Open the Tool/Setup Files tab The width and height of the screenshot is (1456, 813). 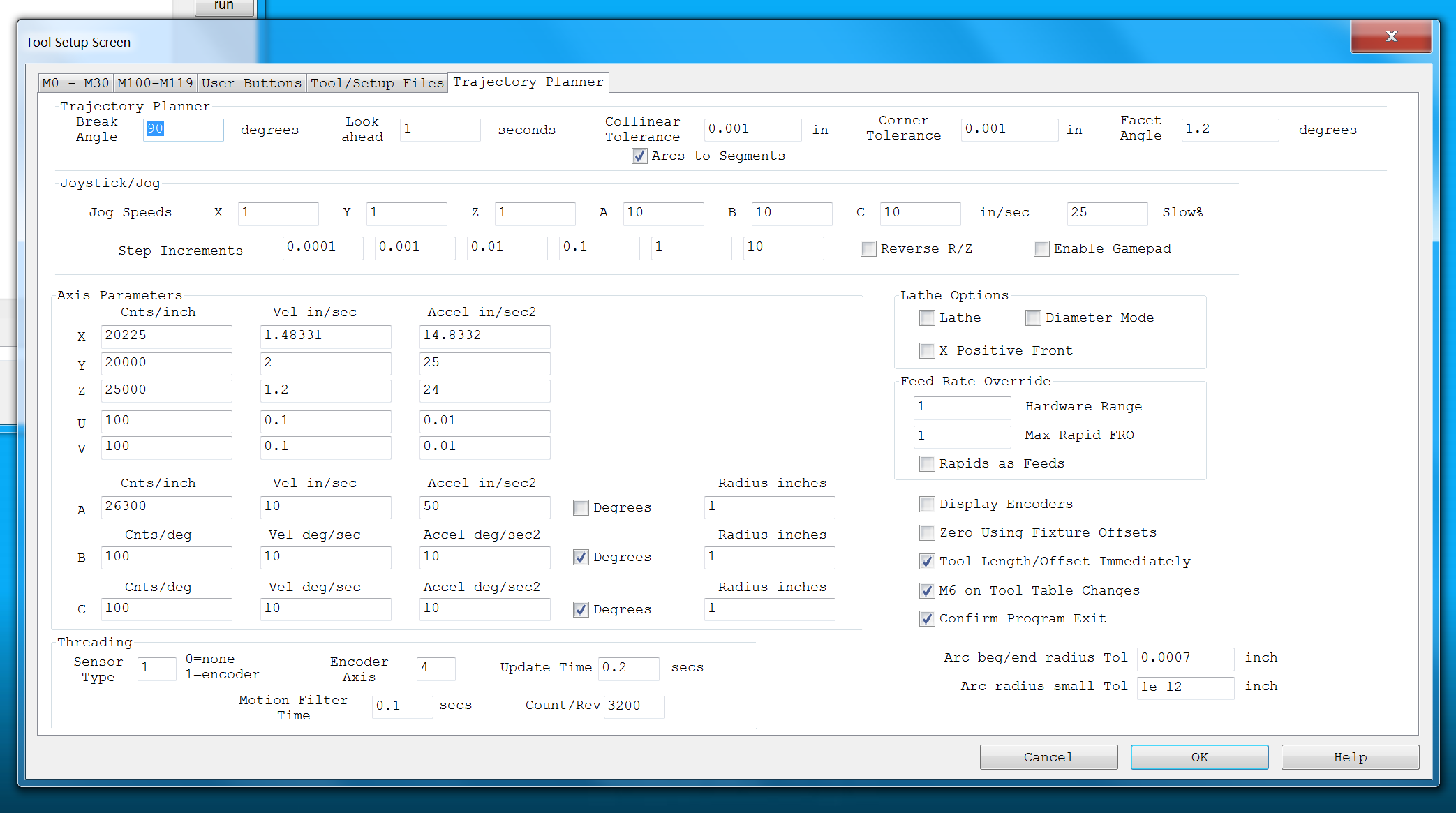[377, 83]
